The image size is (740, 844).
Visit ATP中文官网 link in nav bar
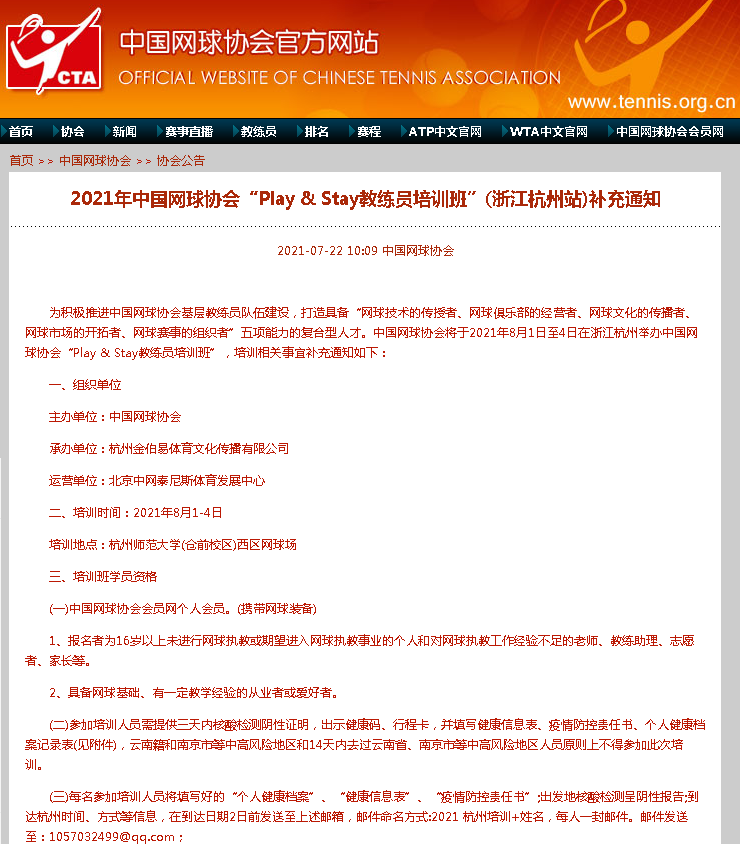point(445,132)
